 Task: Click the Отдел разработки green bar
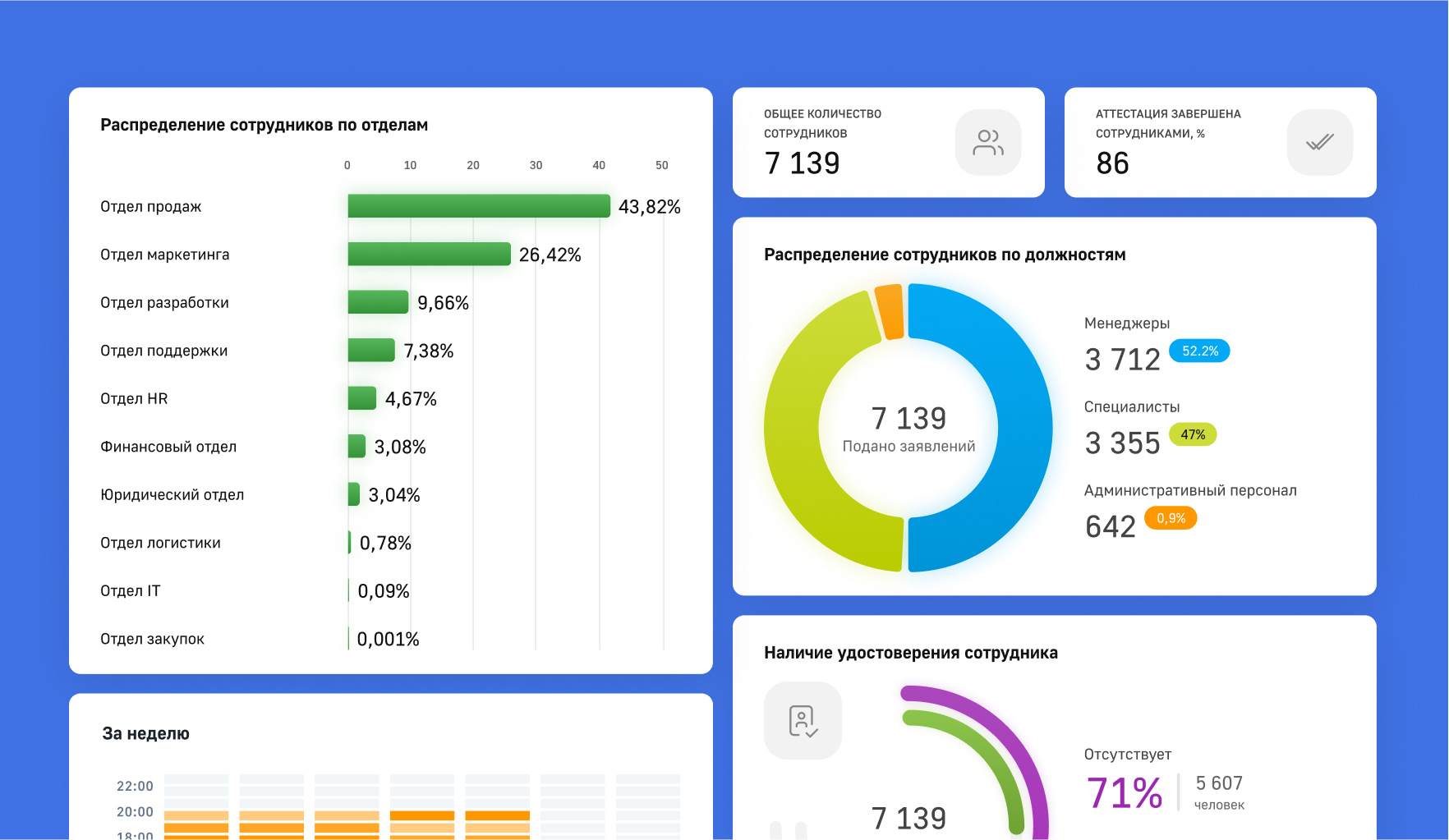(x=378, y=302)
